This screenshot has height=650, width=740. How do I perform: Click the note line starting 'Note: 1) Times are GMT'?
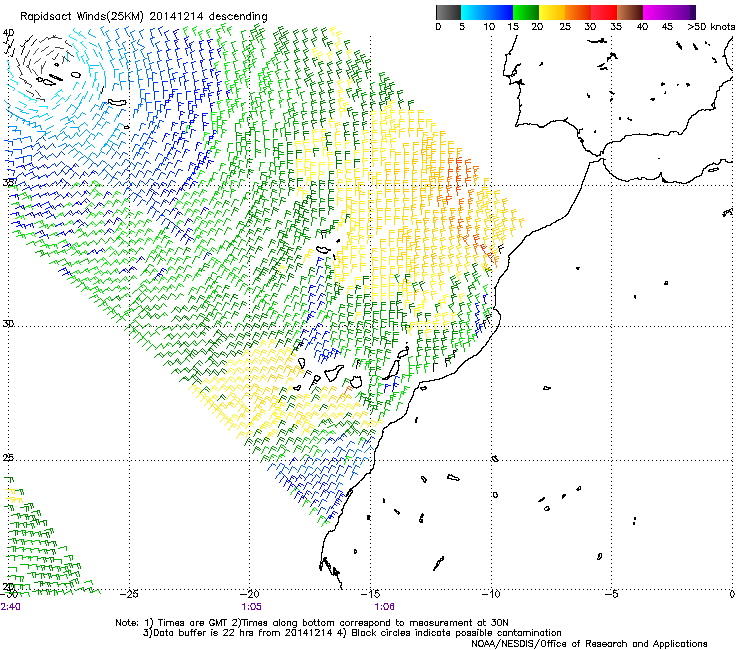click(x=311, y=623)
